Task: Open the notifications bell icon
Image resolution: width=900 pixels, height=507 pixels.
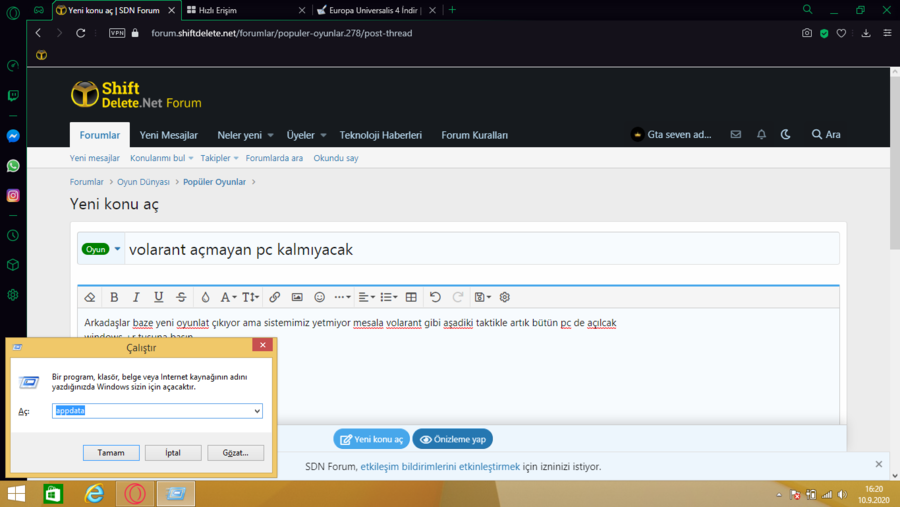Action: [761, 134]
